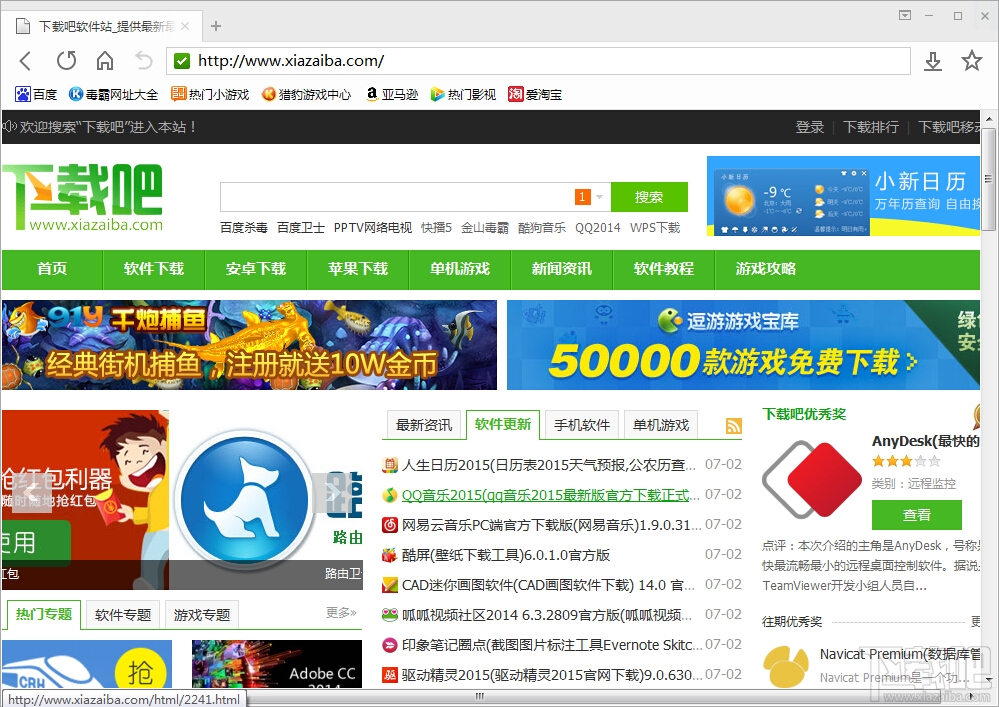Click the green 搜索 button
Viewport: 999px width, 707px height.
pos(649,197)
